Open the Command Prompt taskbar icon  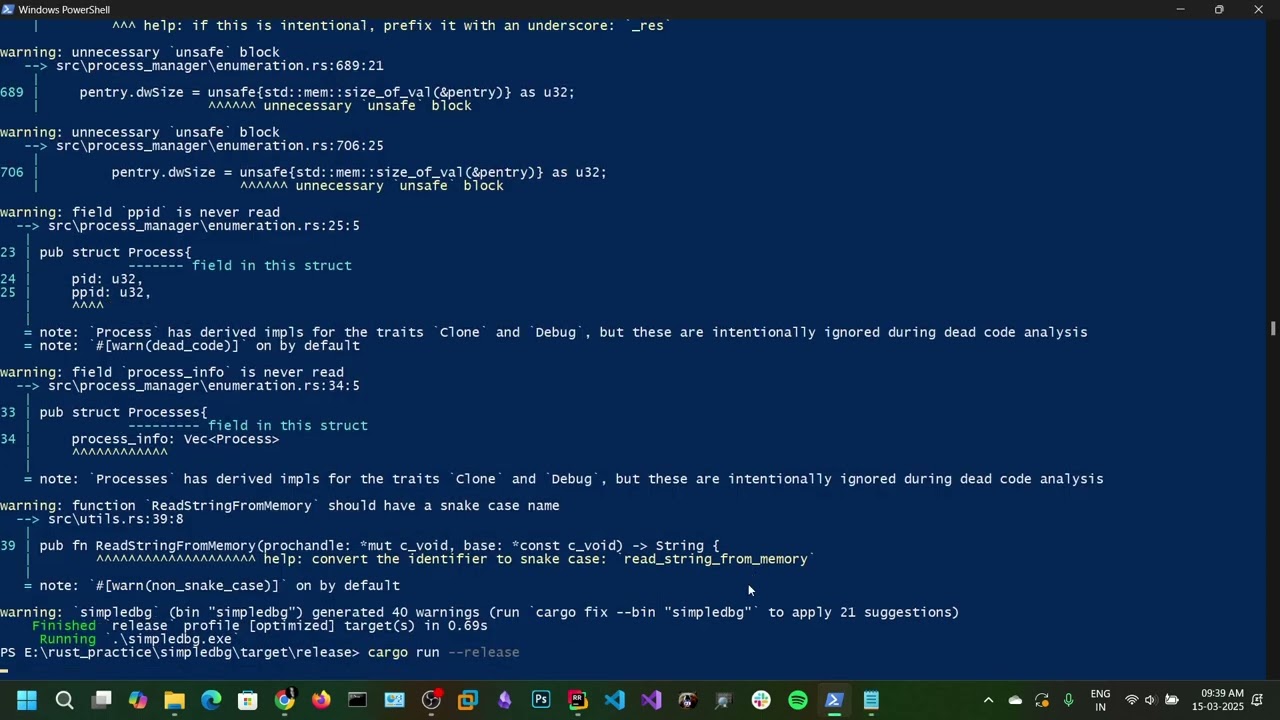coord(358,700)
